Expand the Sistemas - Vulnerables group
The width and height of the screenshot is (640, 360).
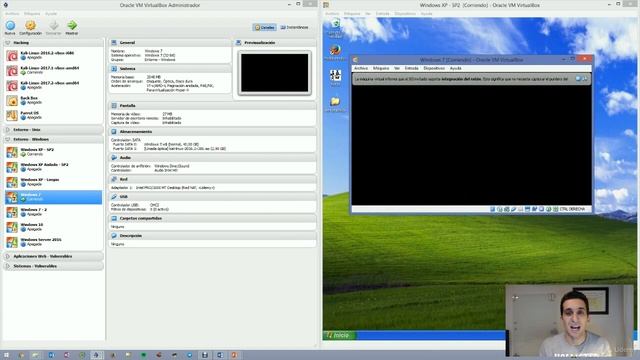pyautogui.click(x=8, y=266)
